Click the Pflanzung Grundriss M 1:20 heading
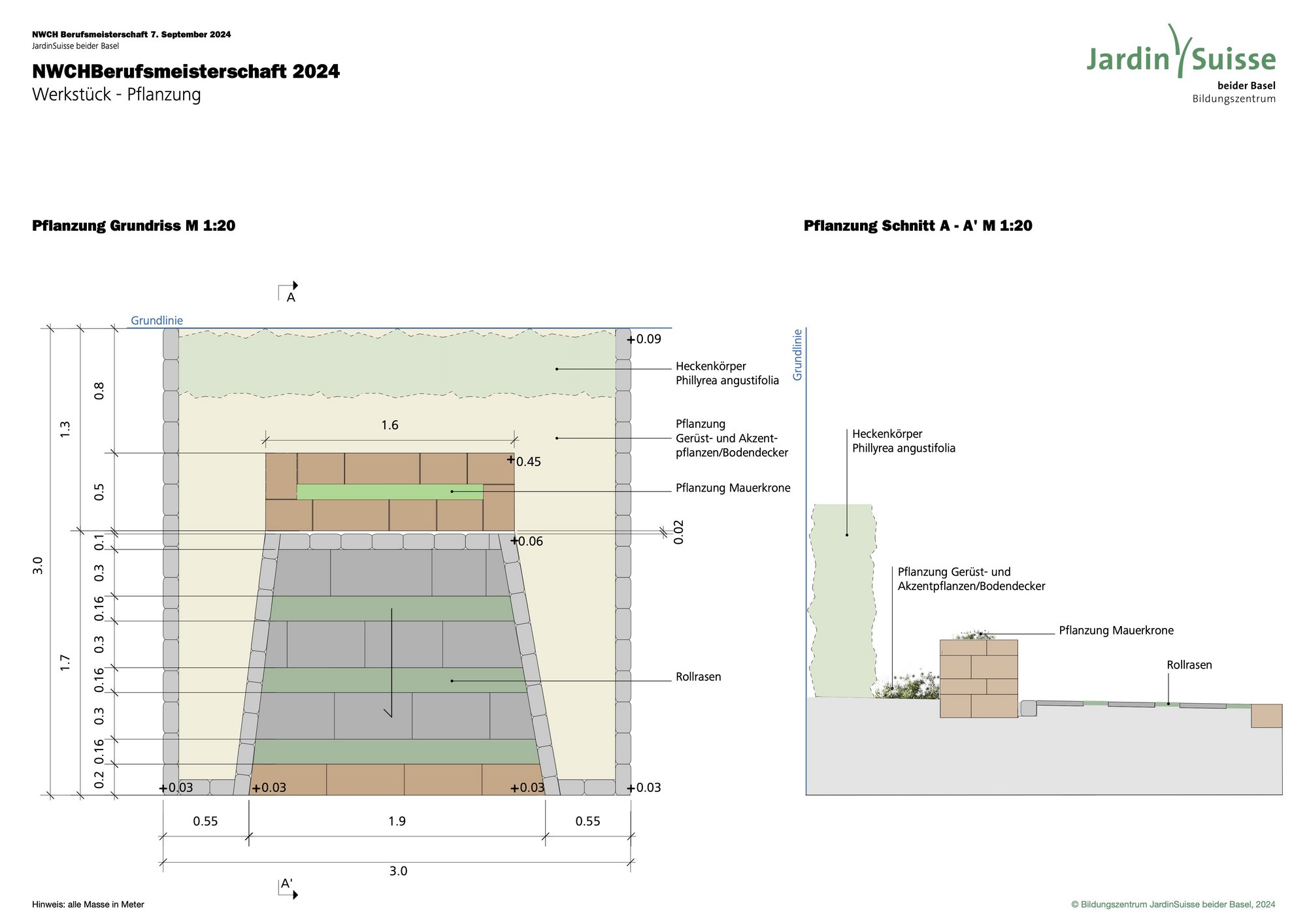Screen dimensions: 1307x924 coord(133,226)
